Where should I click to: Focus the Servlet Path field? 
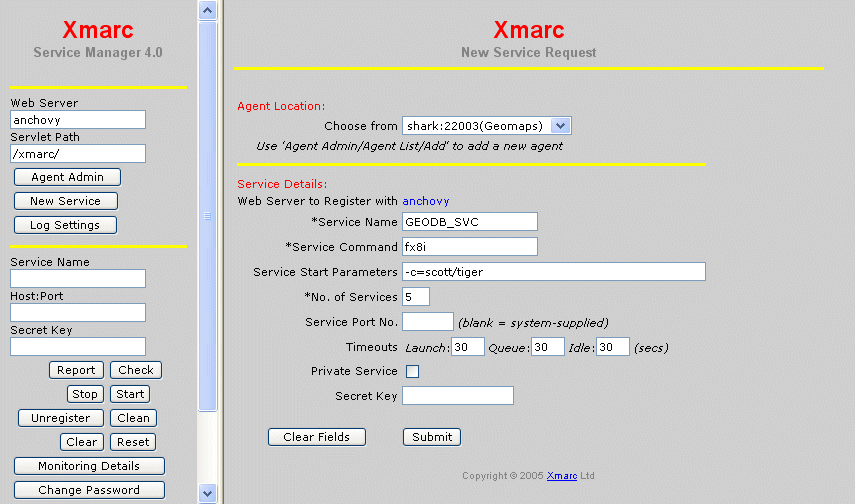[78, 154]
